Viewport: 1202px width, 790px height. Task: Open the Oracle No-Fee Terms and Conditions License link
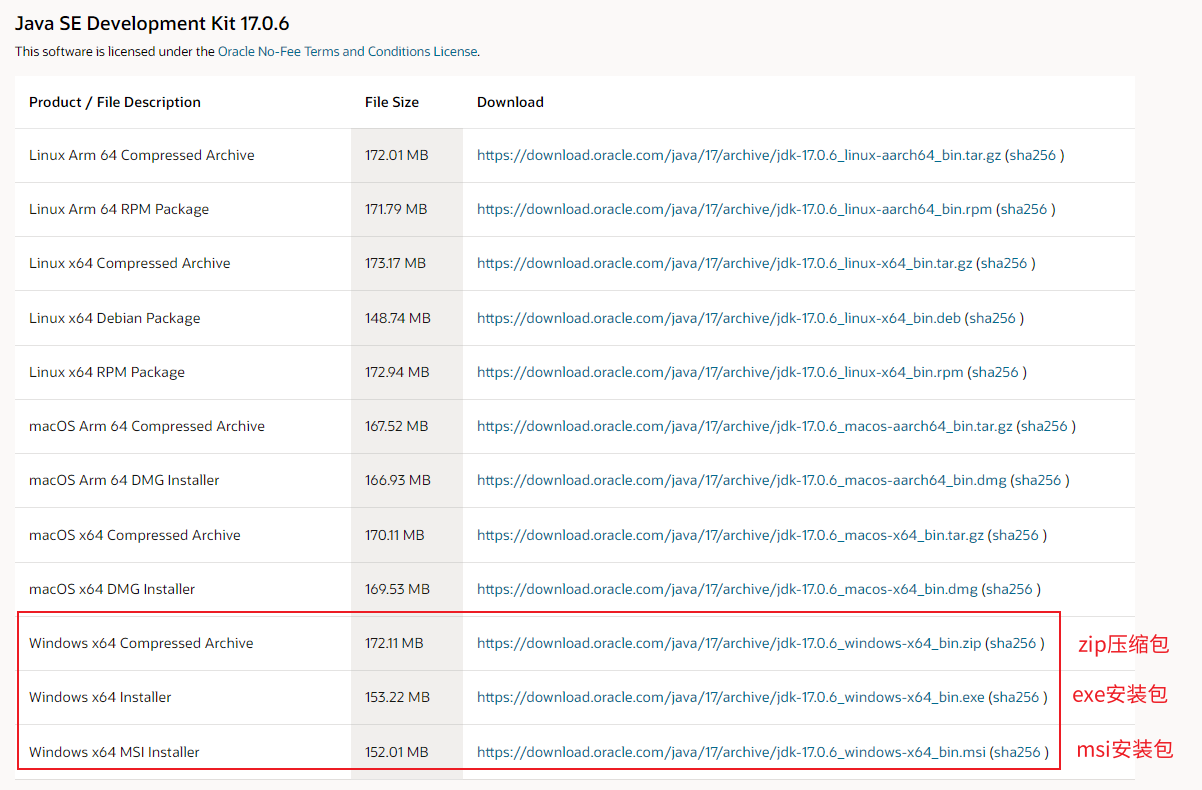[x=347, y=51]
